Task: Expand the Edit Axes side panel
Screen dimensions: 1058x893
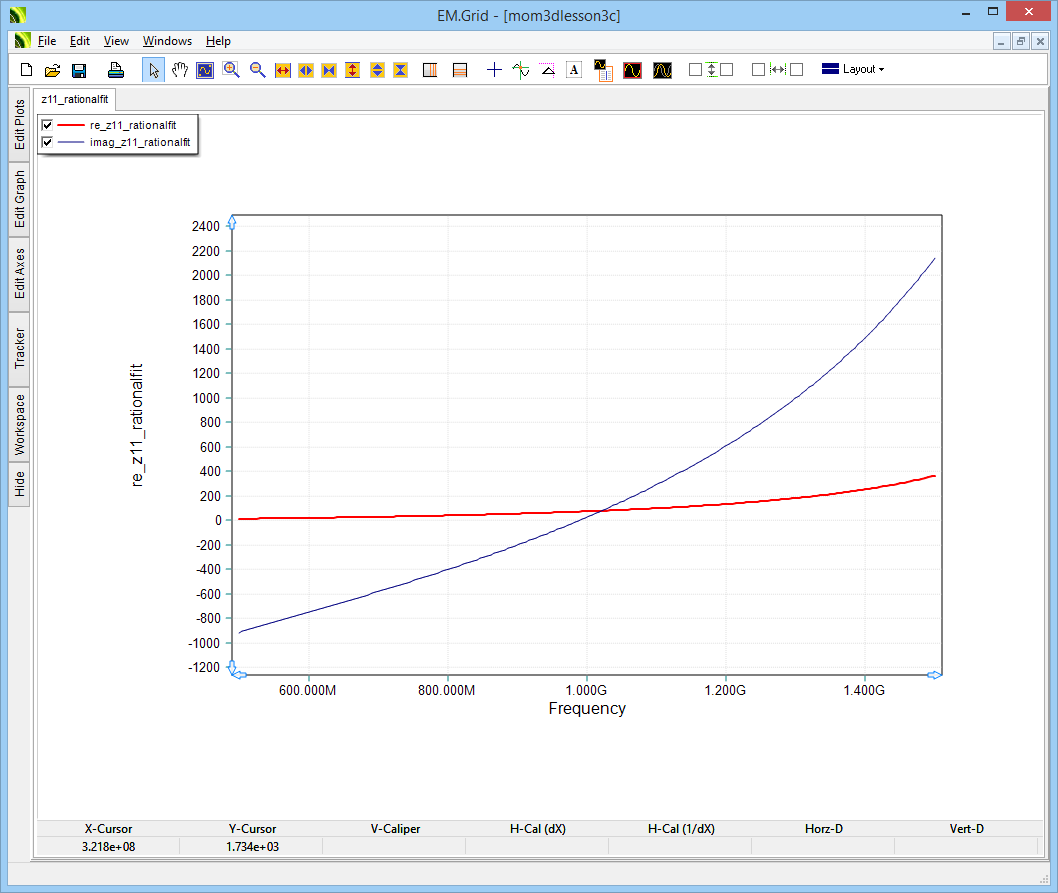Action: (x=19, y=274)
